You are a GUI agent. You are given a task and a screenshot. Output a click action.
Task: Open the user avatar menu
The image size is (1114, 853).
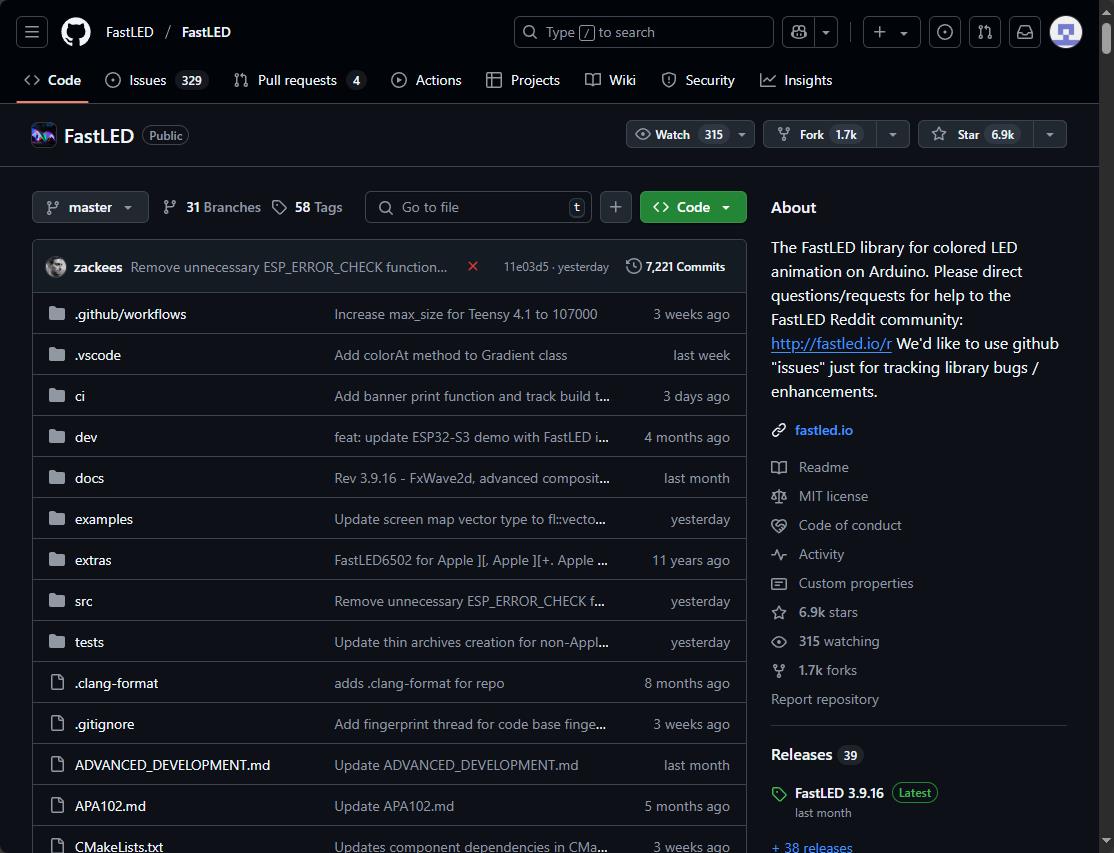1066,32
